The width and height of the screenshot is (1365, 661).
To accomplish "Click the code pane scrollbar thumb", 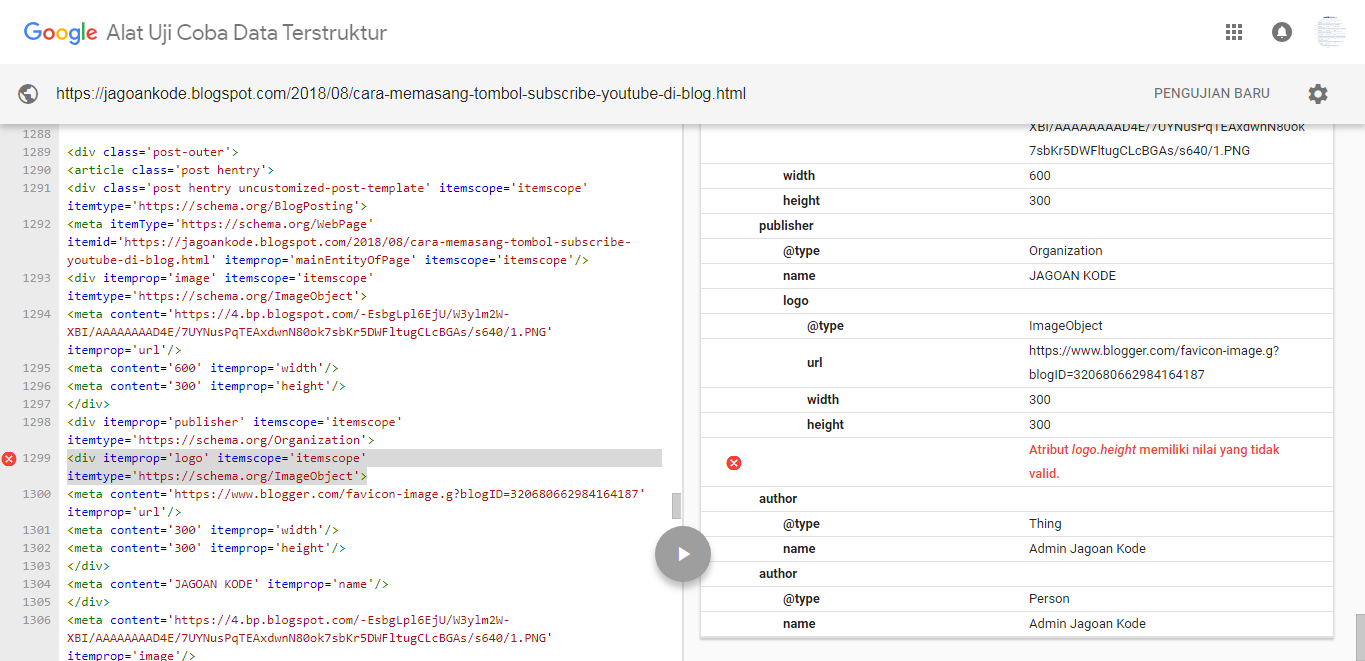I will [676, 505].
